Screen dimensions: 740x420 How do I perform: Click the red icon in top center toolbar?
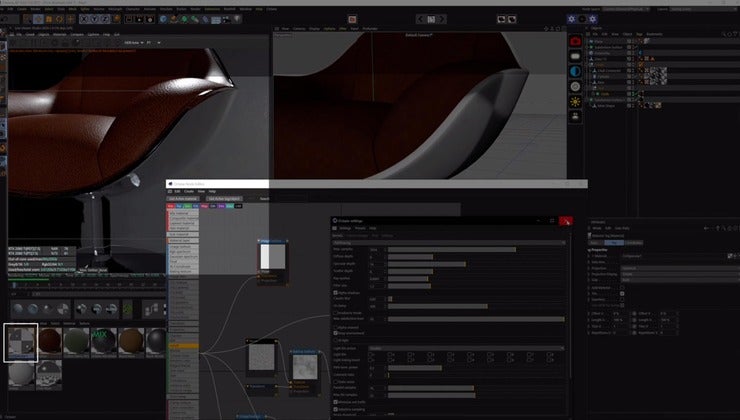pos(352,19)
